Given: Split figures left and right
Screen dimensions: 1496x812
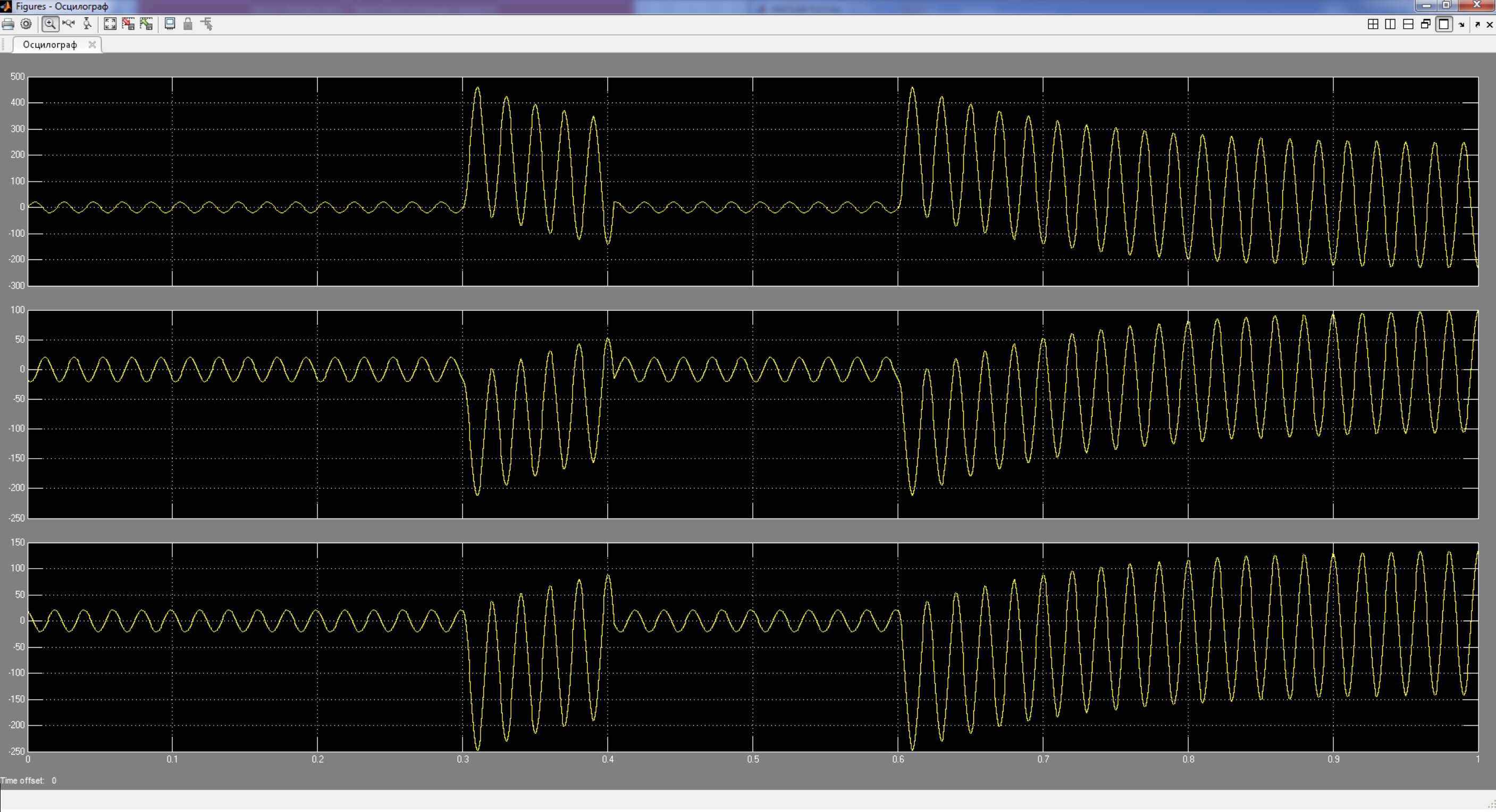Looking at the screenshot, I should click(x=1390, y=24).
